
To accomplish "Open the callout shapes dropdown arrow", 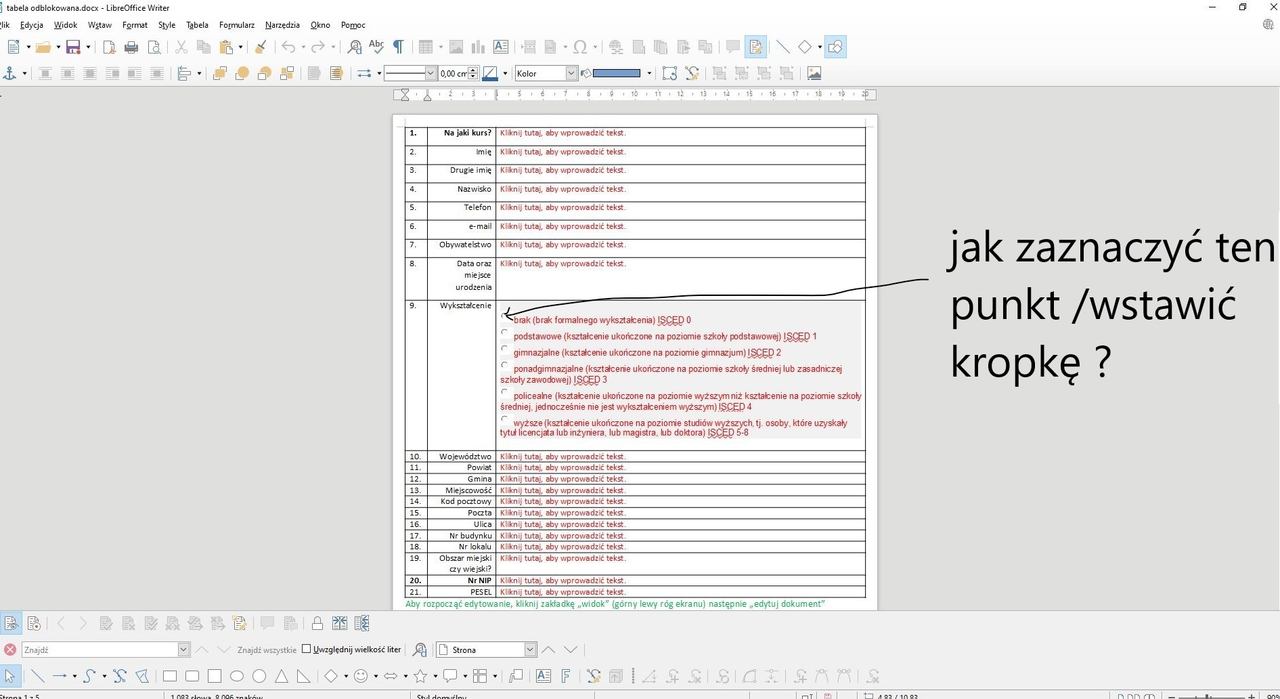I will click(464, 676).
